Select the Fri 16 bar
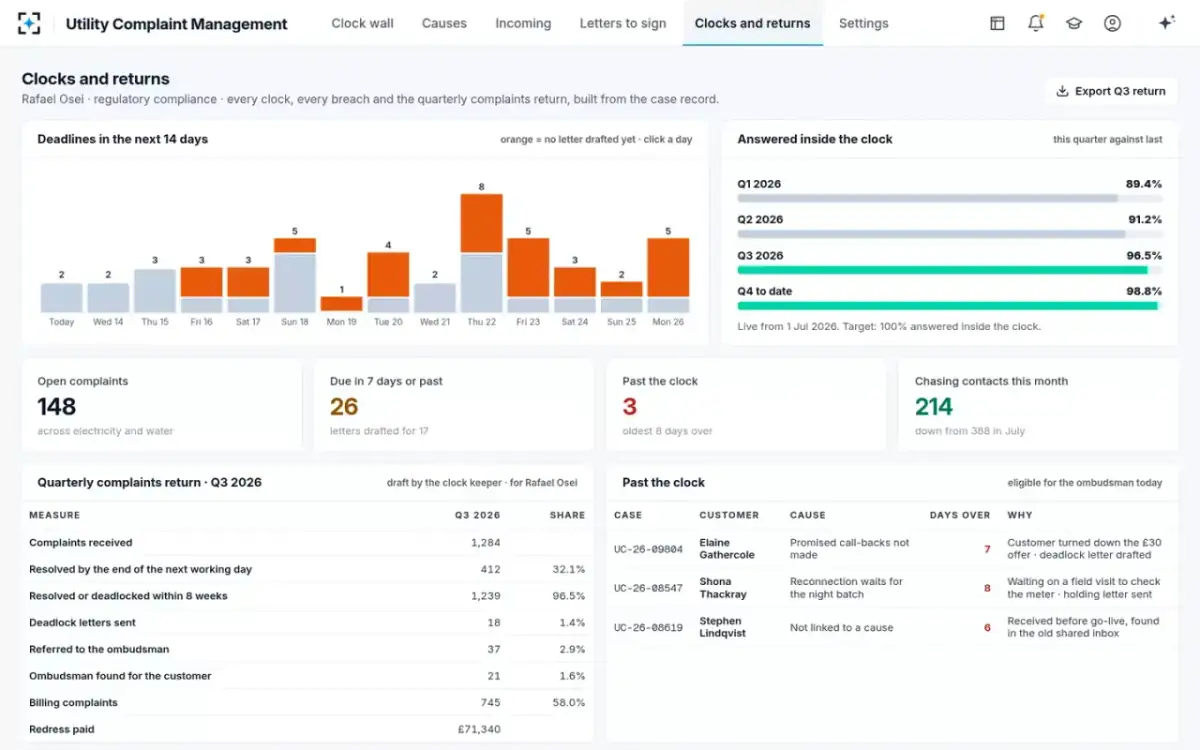 click(201, 291)
